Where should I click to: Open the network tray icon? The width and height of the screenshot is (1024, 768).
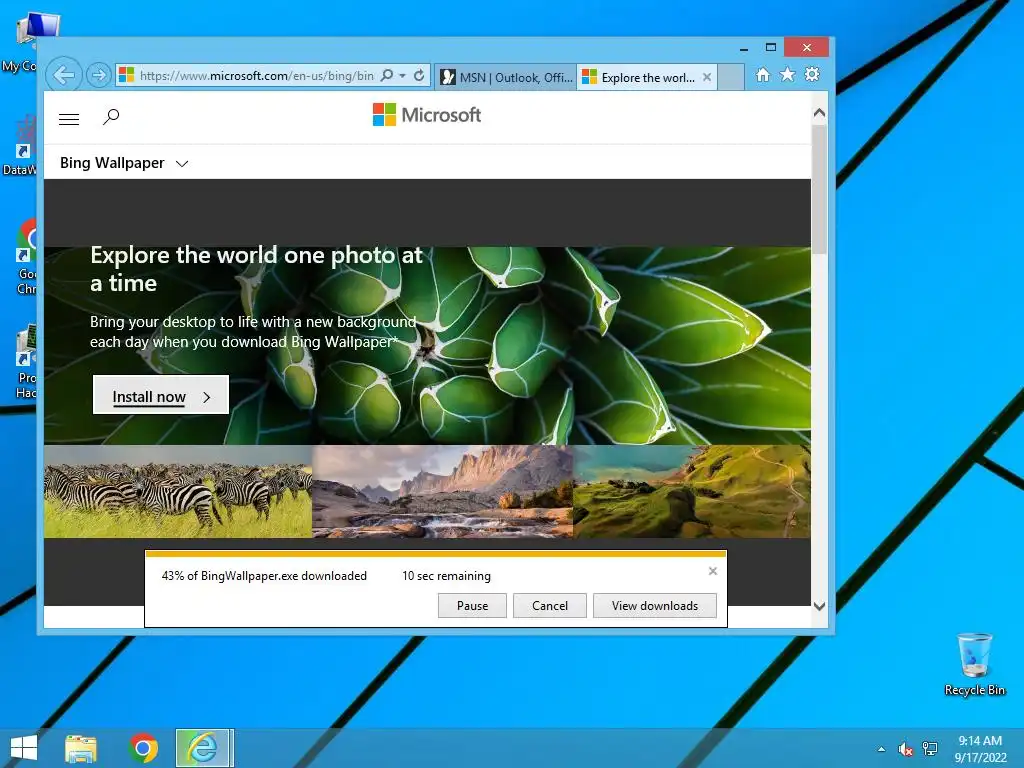point(930,749)
